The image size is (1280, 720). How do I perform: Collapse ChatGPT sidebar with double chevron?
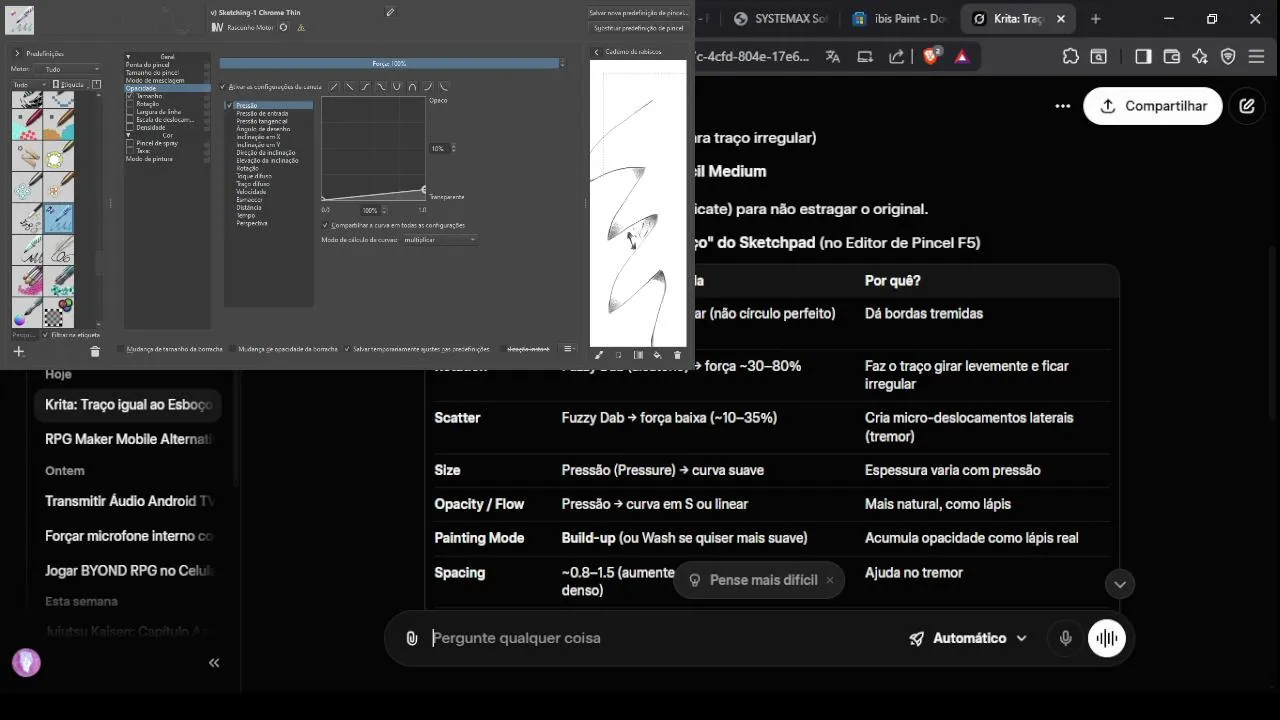tap(213, 663)
